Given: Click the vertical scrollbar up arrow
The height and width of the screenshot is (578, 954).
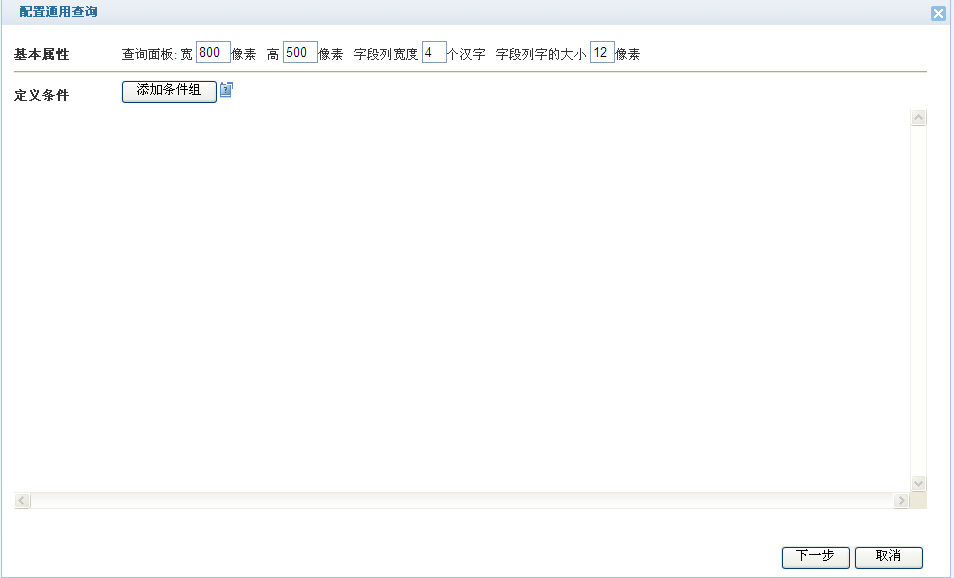Looking at the screenshot, I should tap(919, 117).
